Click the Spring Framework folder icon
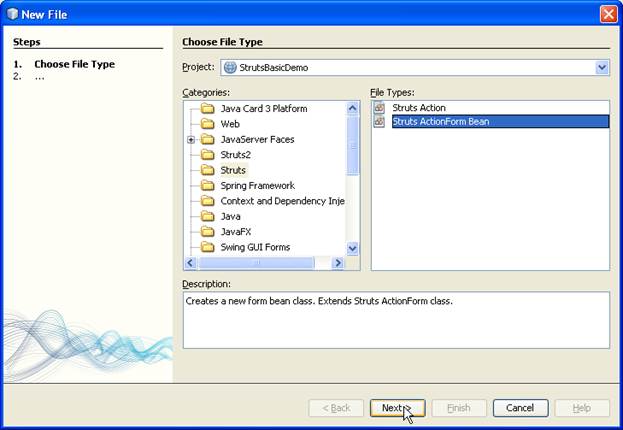 (x=207, y=186)
